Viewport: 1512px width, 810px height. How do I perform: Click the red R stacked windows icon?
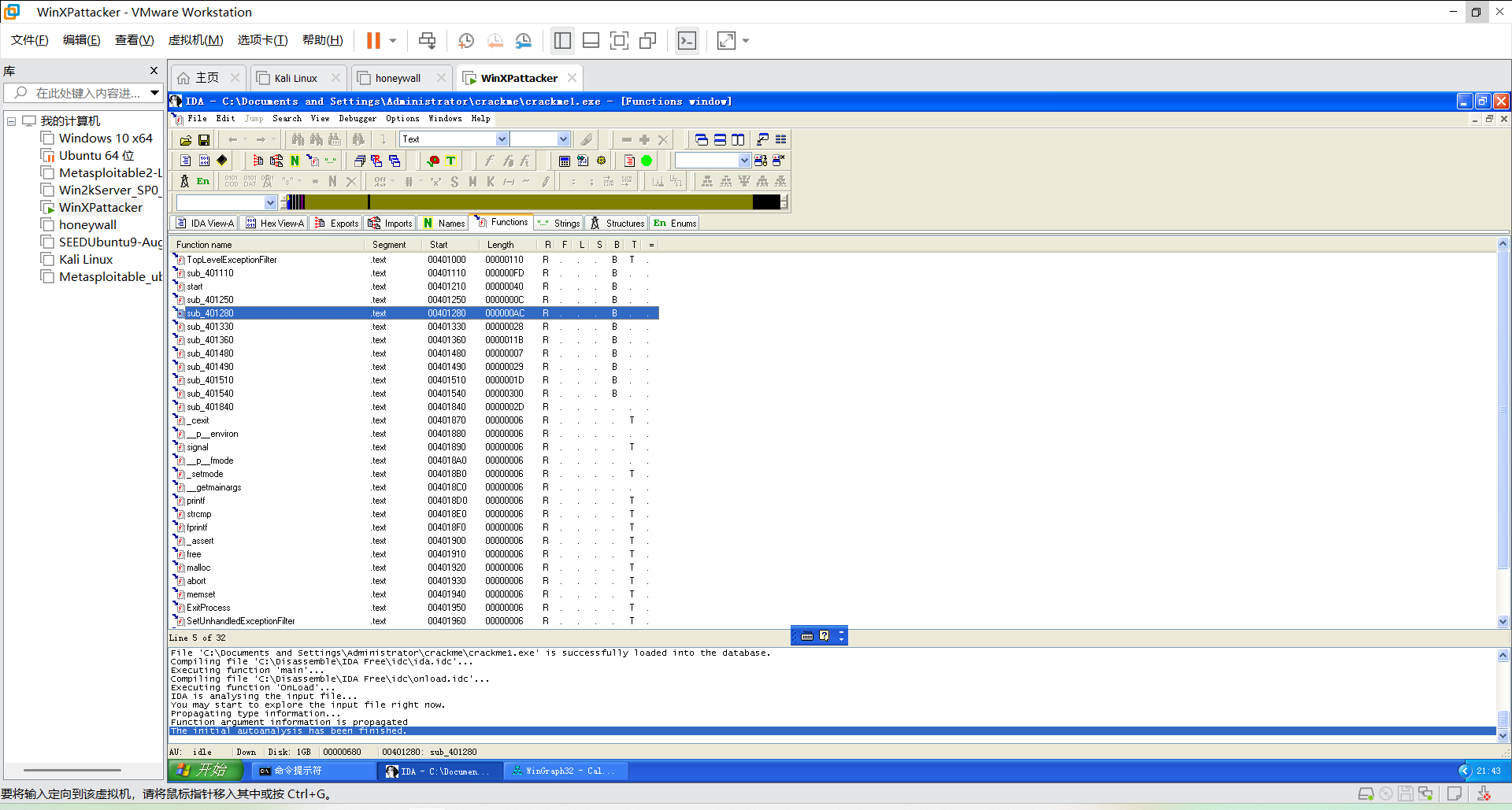[376, 161]
